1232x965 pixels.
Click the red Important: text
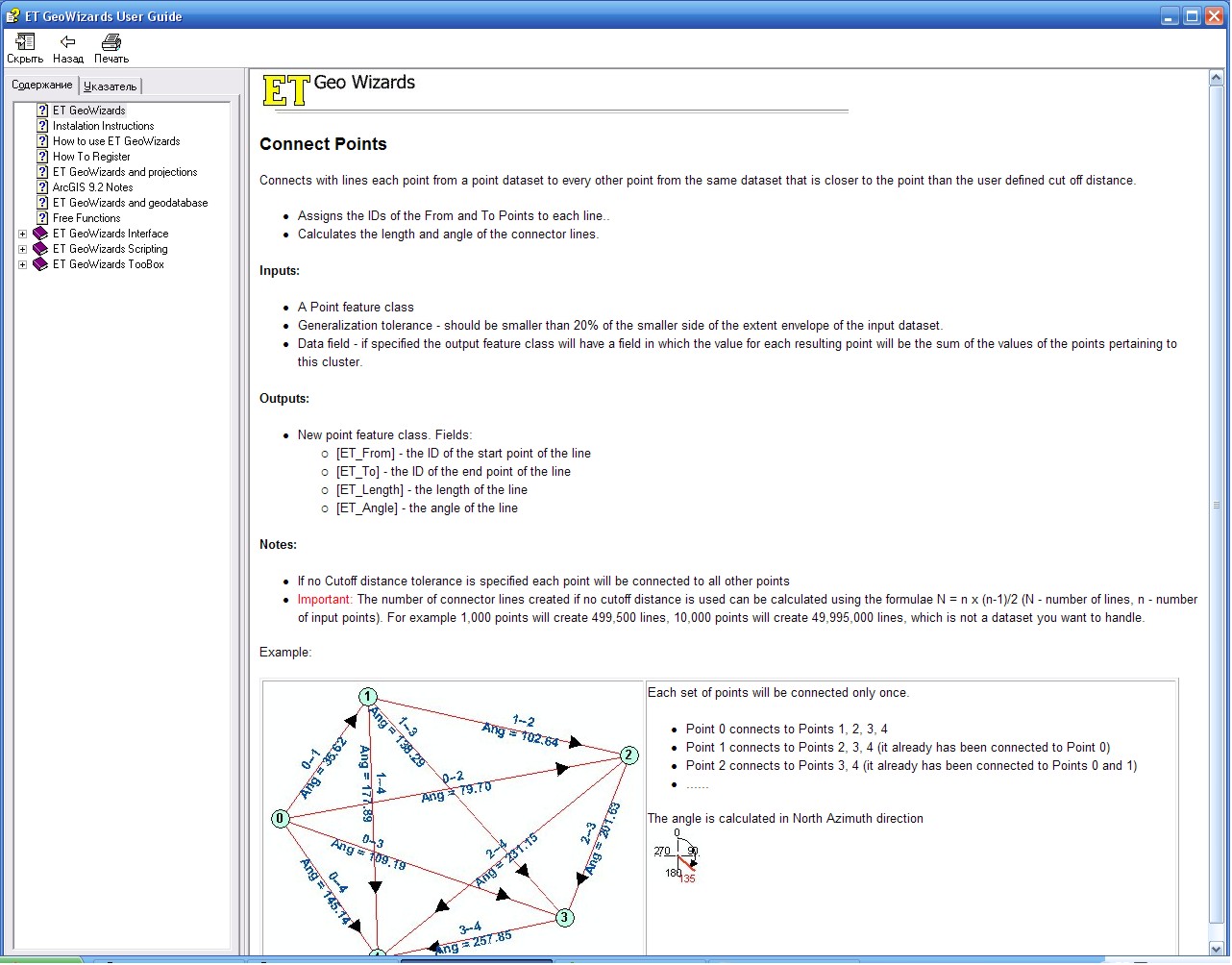pyautogui.click(x=325, y=600)
